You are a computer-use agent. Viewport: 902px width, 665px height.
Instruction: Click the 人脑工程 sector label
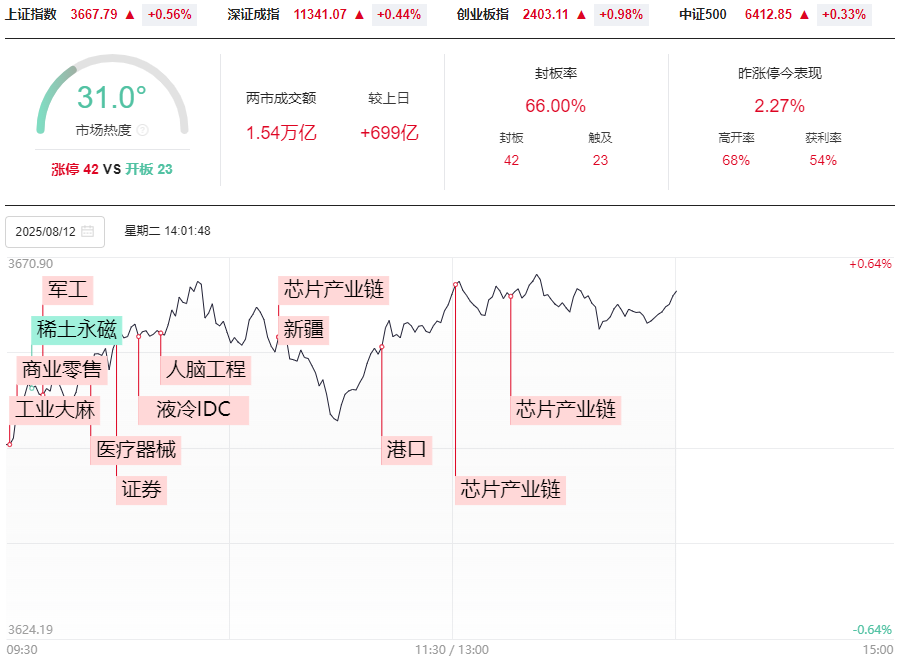(205, 369)
